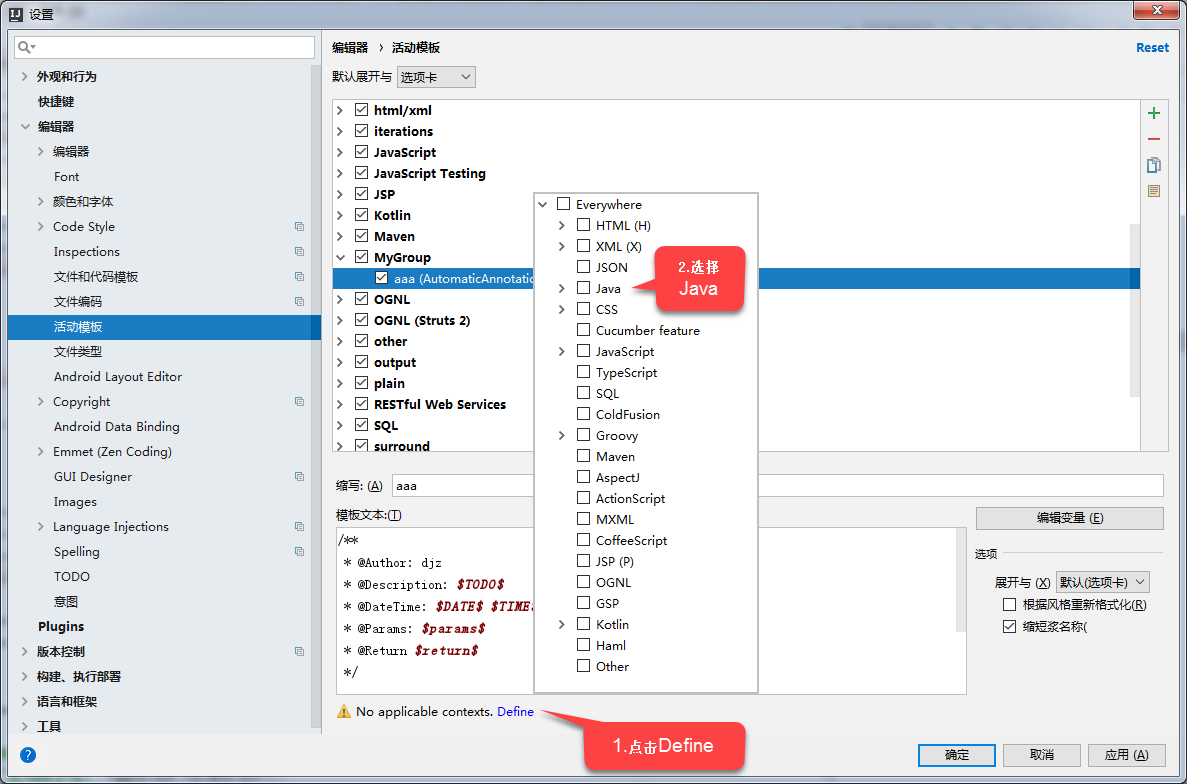Enable the JSON context checkbox
The image size is (1187, 784).
click(584, 266)
